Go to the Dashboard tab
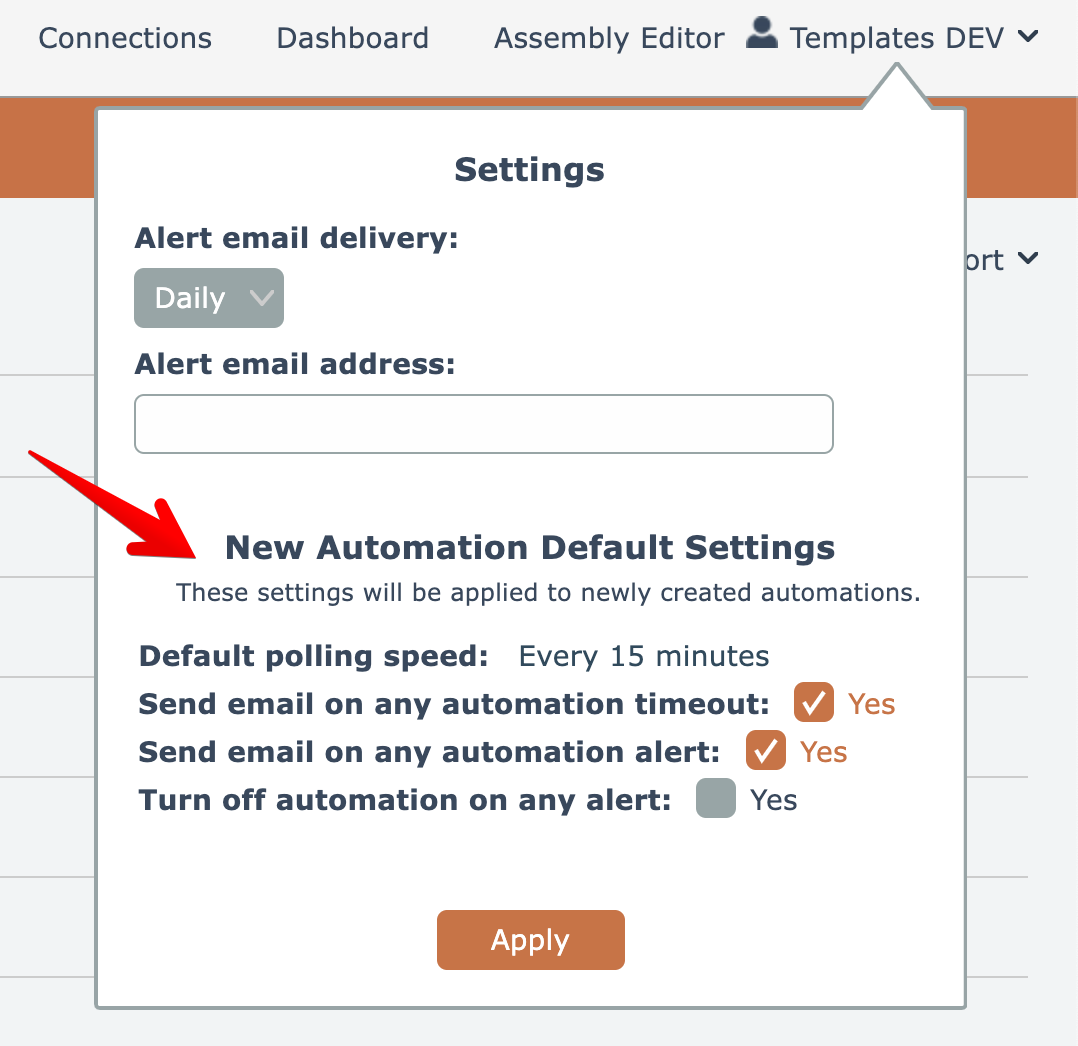 tap(352, 39)
